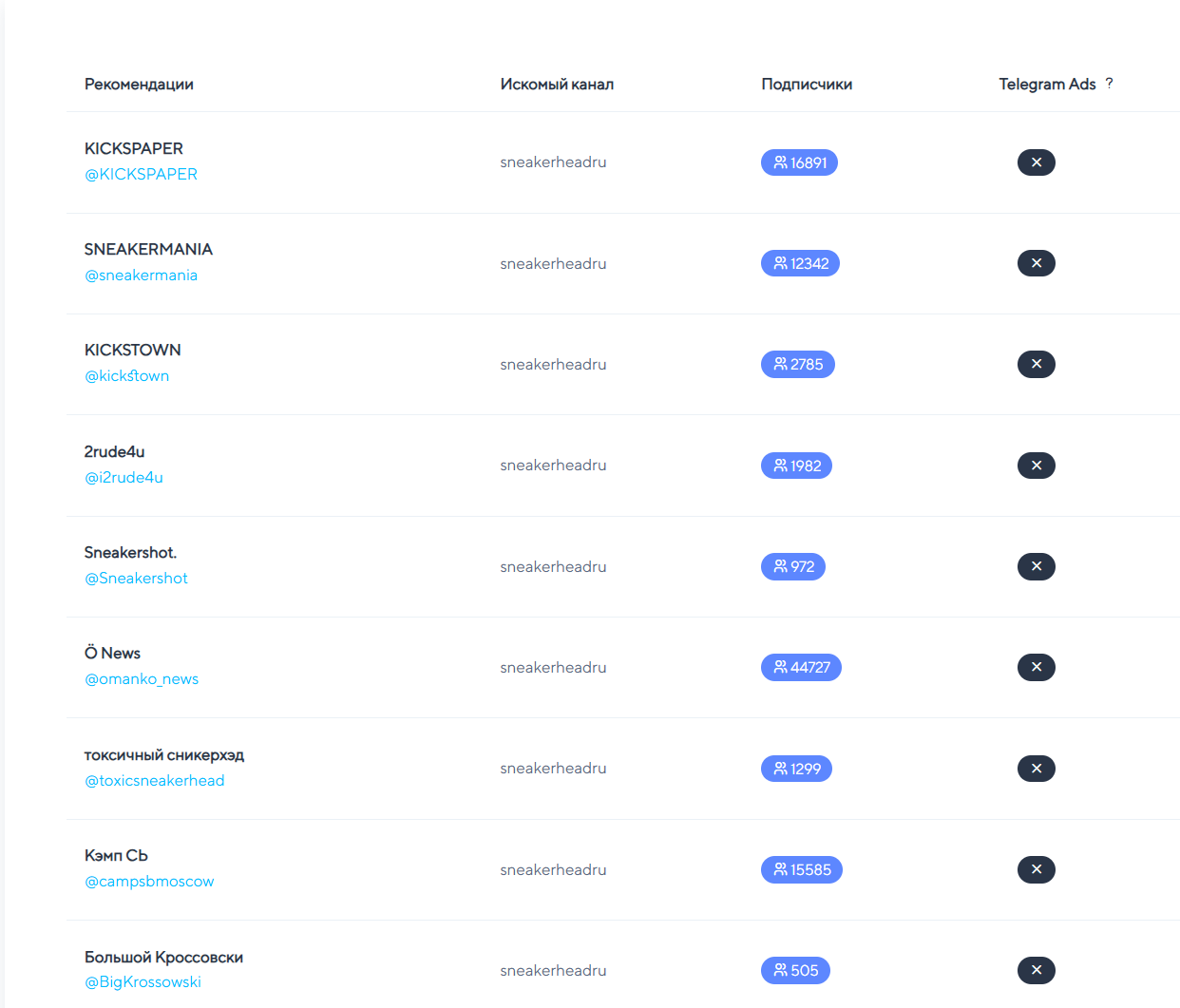Click the X icon in KICKSTOWN row
The height and width of the screenshot is (1008, 1180).
point(1036,364)
